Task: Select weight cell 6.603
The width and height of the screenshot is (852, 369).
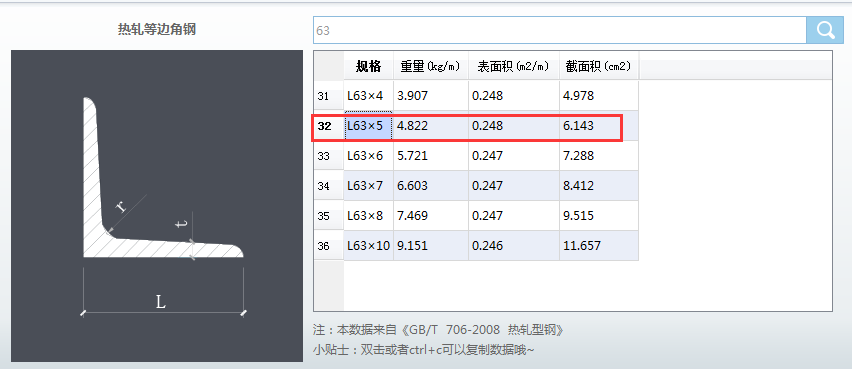Action: click(431, 186)
